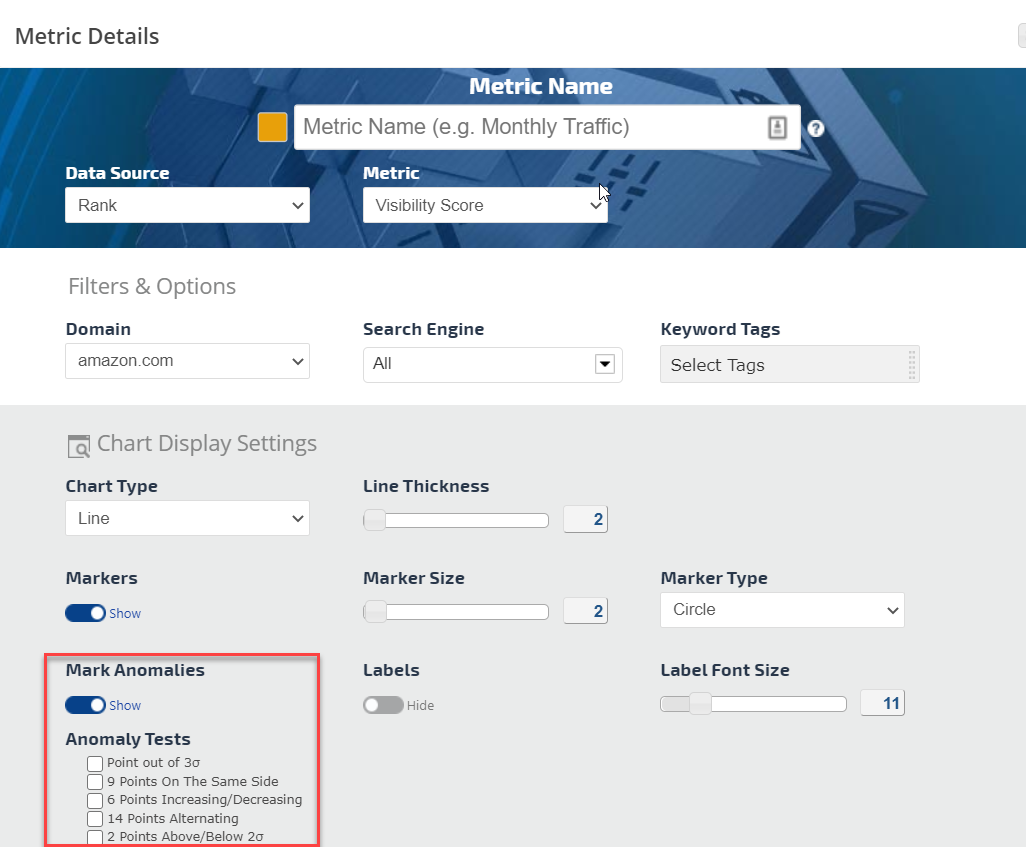Enable the Labels toggle

[x=383, y=705]
